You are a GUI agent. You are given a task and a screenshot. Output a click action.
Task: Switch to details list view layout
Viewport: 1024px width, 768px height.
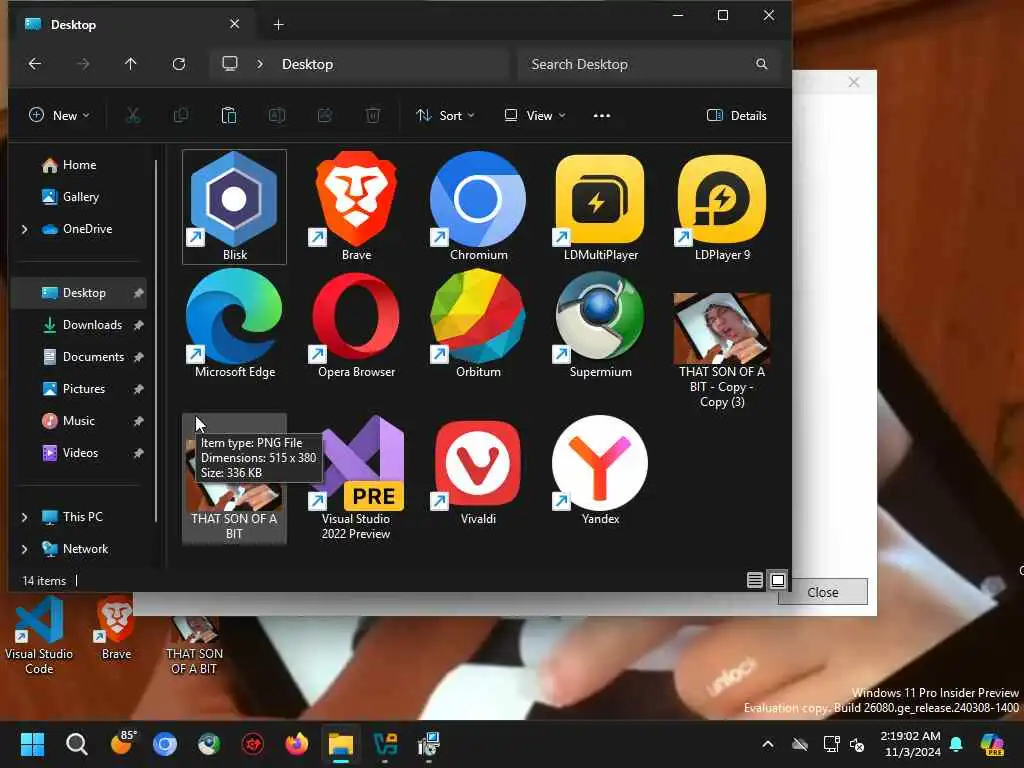point(754,580)
